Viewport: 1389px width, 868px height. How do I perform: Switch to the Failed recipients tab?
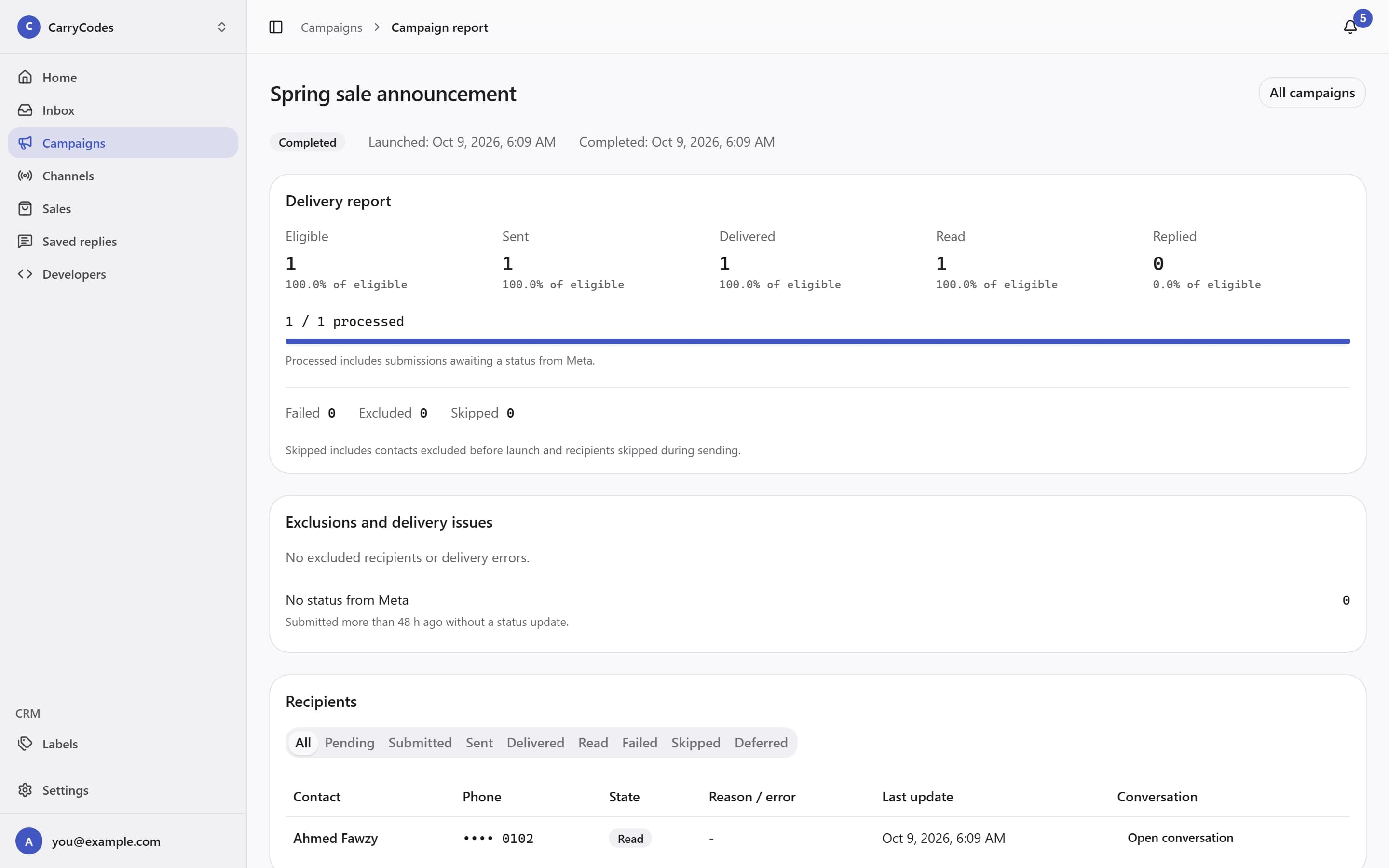(x=640, y=742)
